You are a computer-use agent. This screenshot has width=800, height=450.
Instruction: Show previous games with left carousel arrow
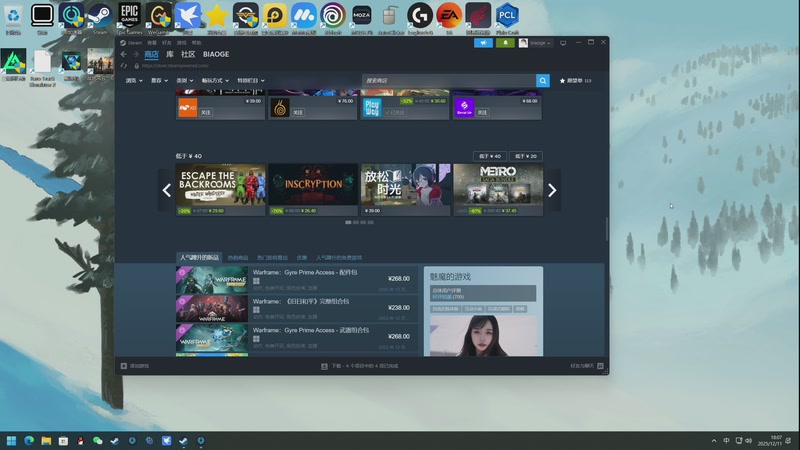pos(167,190)
